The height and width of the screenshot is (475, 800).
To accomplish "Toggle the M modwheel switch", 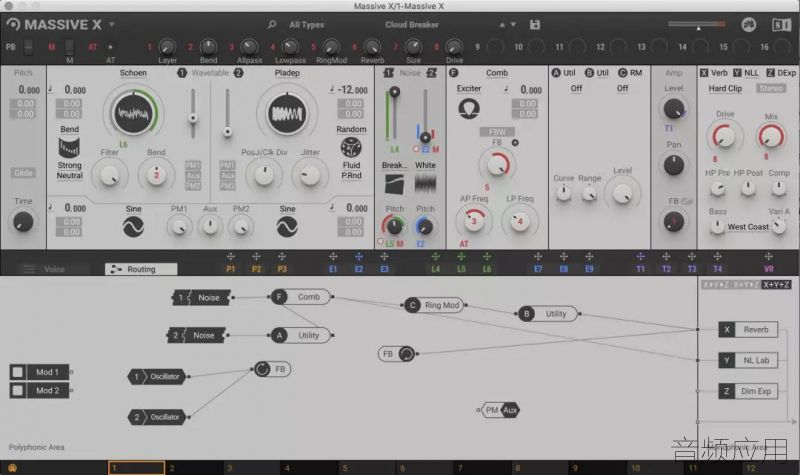I will [x=69, y=47].
